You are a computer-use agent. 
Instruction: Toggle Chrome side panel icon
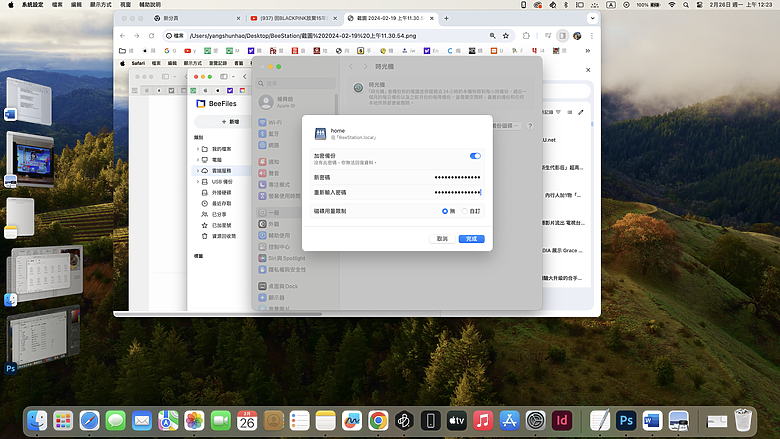click(x=563, y=36)
